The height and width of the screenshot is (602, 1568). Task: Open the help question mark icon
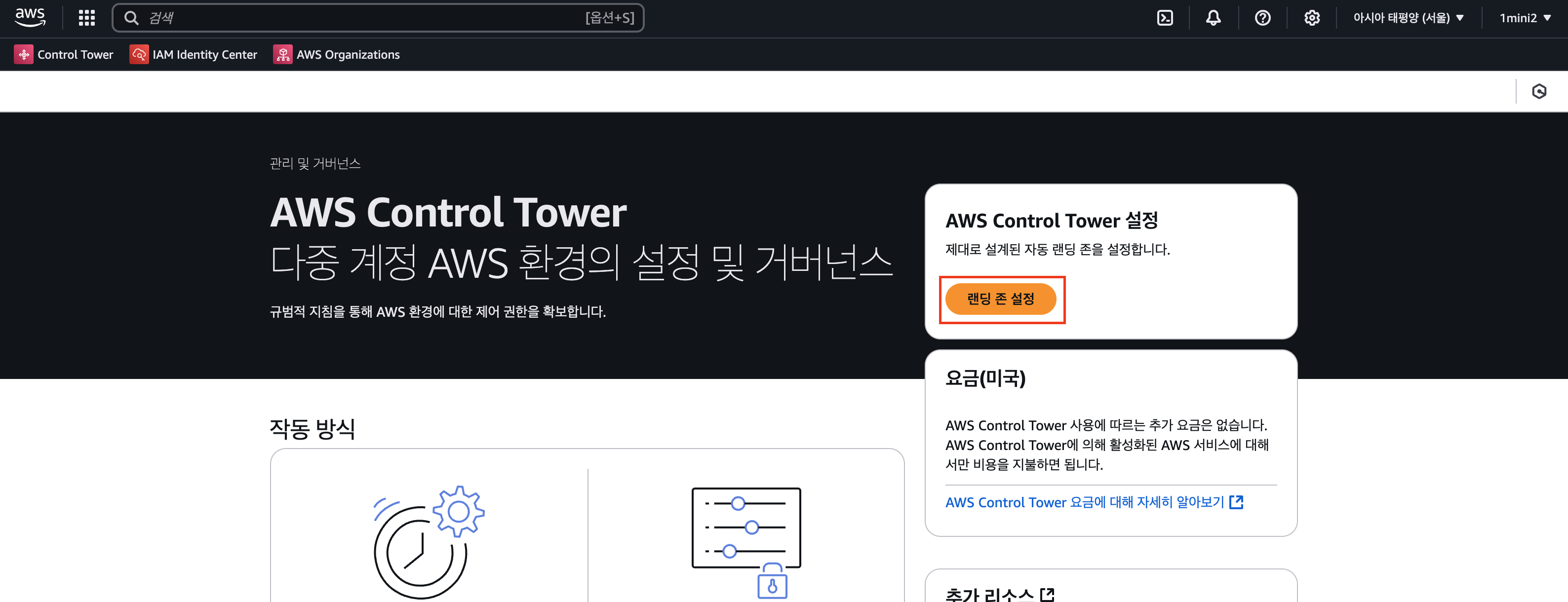(x=1262, y=18)
